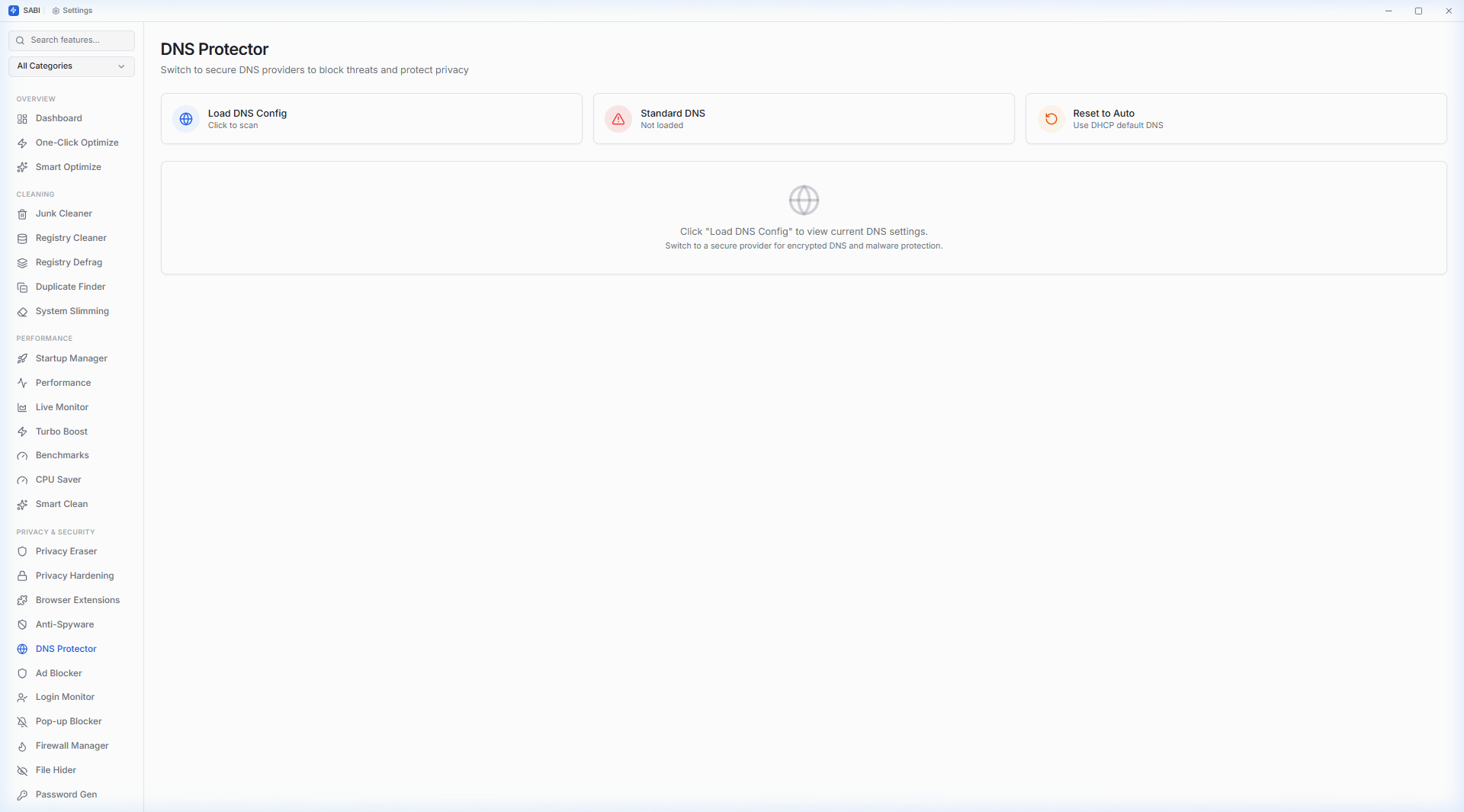Click the Ad Blocker shield icon
This screenshot has height=812, width=1464.
coord(22,674)
